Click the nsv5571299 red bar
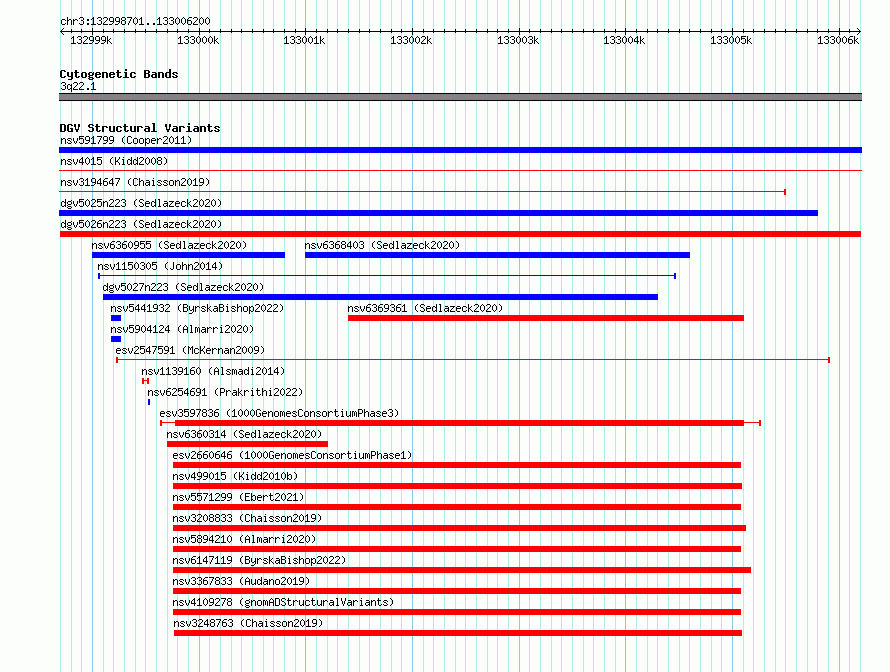 [457, 507]
